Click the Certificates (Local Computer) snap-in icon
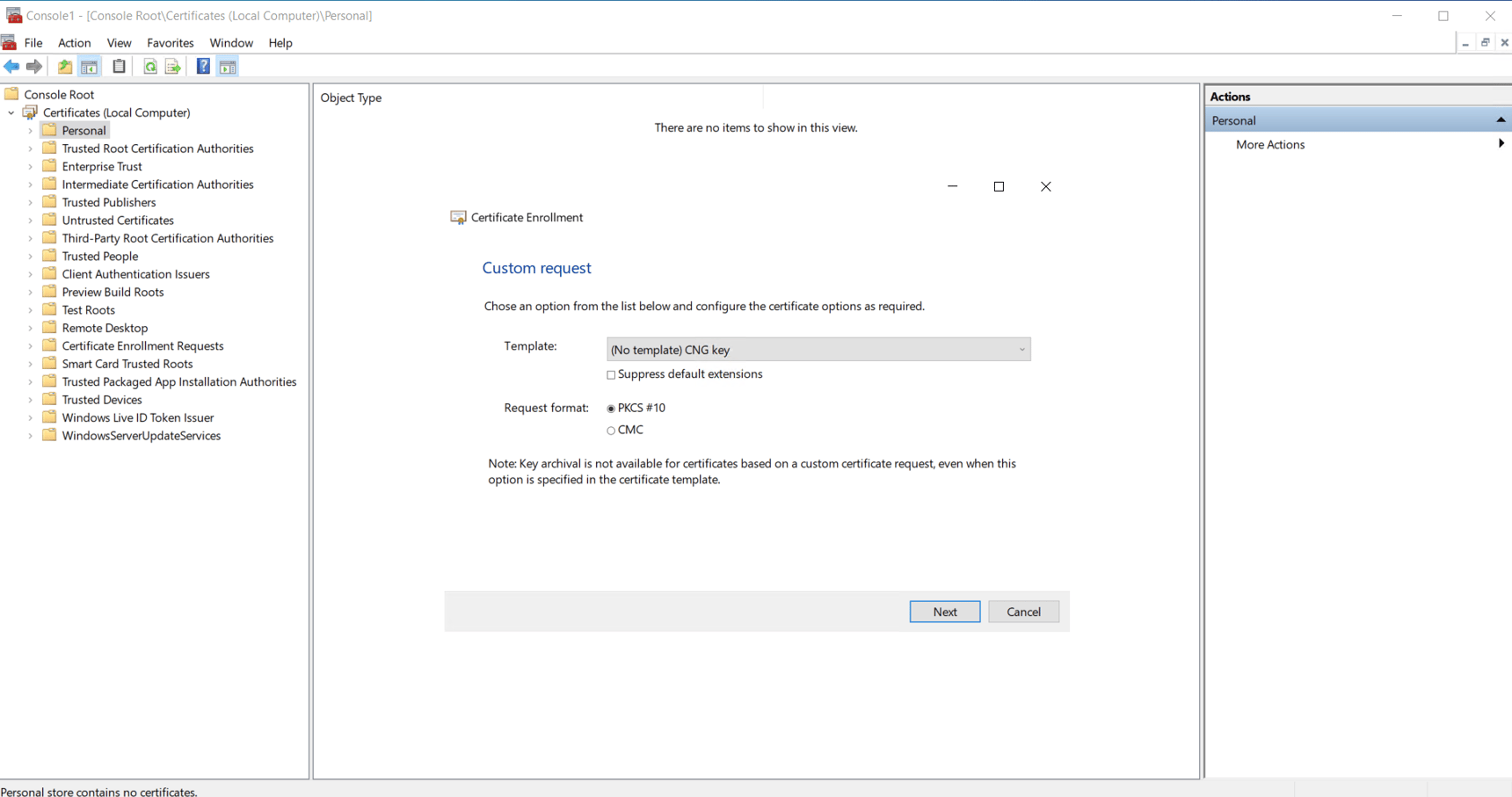Image resolution: width=1512 pixels, height=797 pixels. [x=30, y=112]
